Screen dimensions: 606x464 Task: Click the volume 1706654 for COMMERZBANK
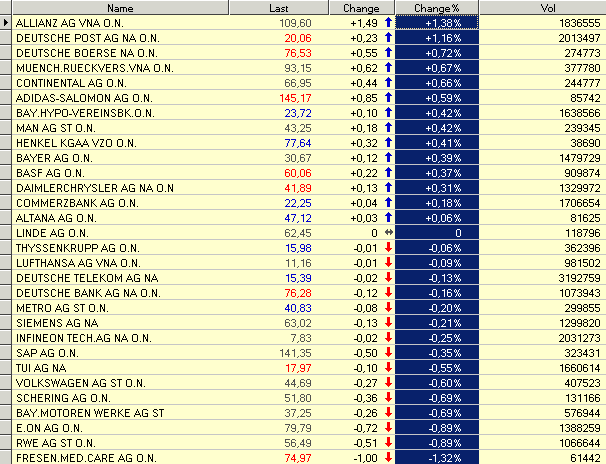[x=579, y=203]
